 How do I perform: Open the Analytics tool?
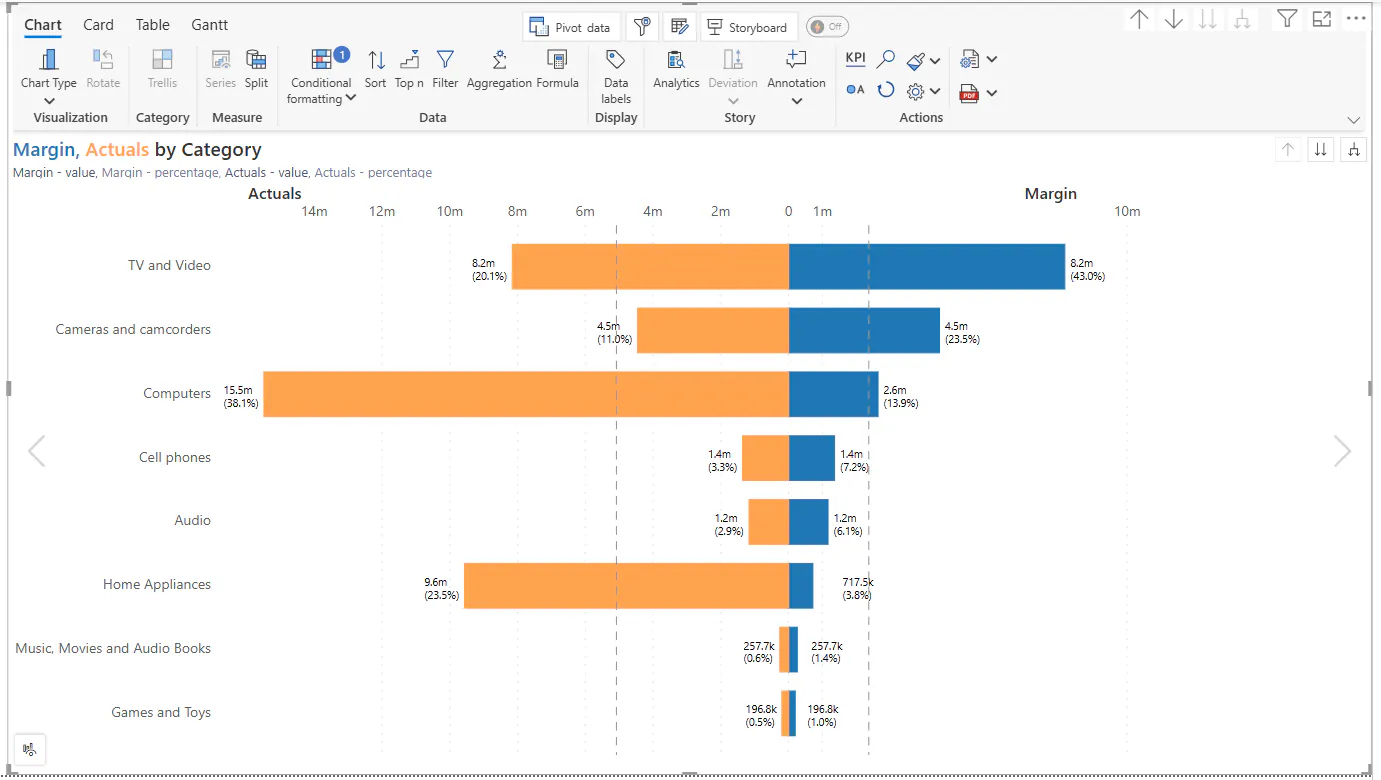coord(676,62)
